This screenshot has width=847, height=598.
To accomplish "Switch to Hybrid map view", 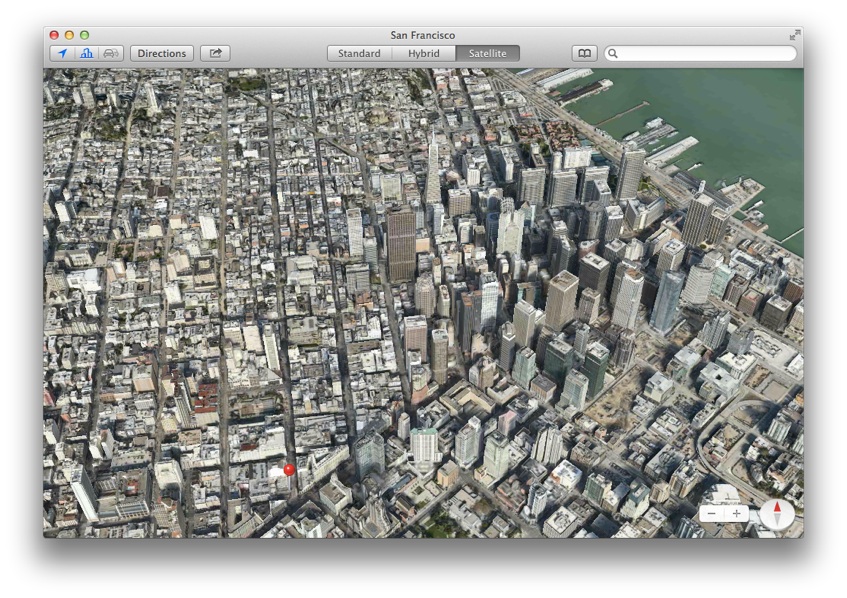I will 423,53.
